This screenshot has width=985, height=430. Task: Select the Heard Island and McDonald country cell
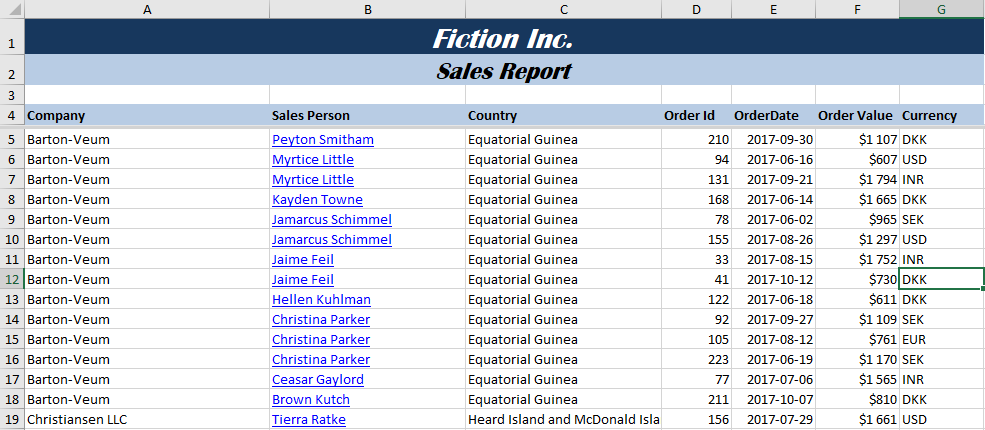(x=563, y=420)
